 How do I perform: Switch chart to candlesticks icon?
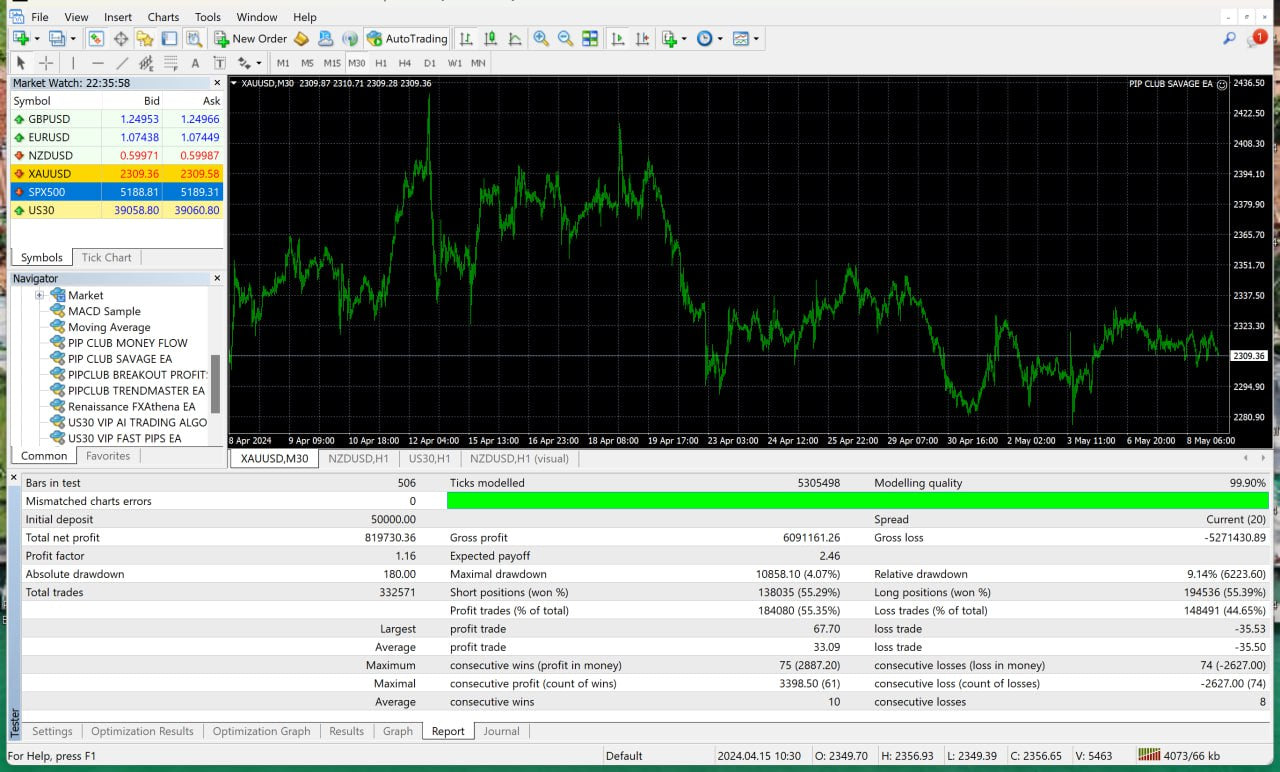490,39
